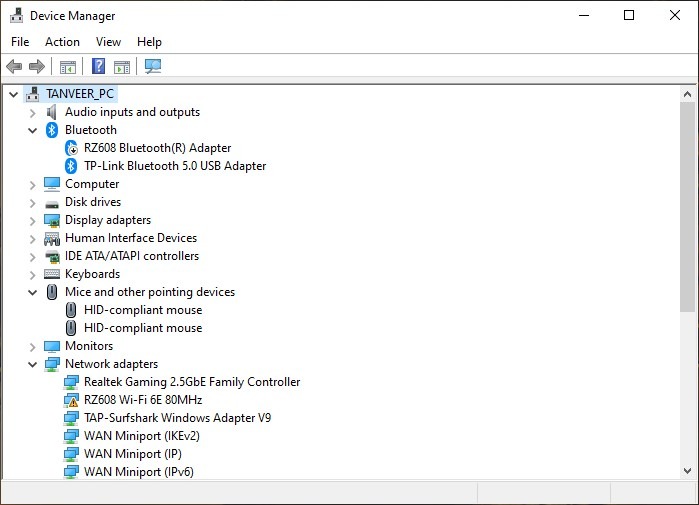Select TAP-Surfshark Windows Adapter V9 label
699x505 pixels.
coord(177,418)
